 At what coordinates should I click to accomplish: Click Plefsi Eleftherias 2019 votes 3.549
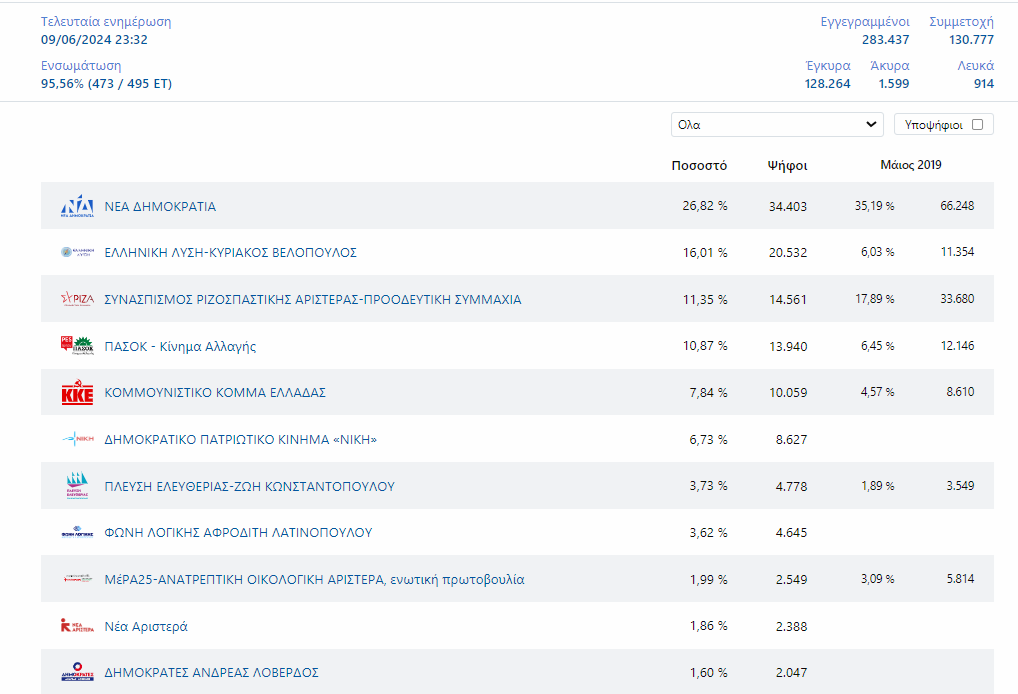click(960, 486)
